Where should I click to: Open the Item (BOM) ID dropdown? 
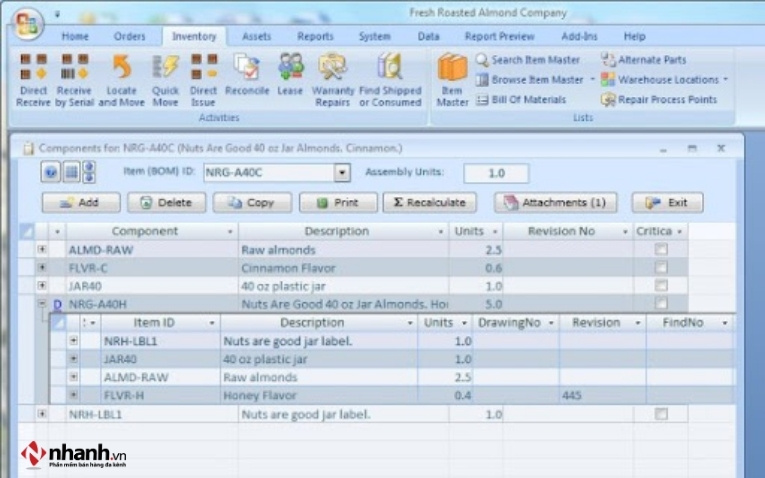(342, 173)
